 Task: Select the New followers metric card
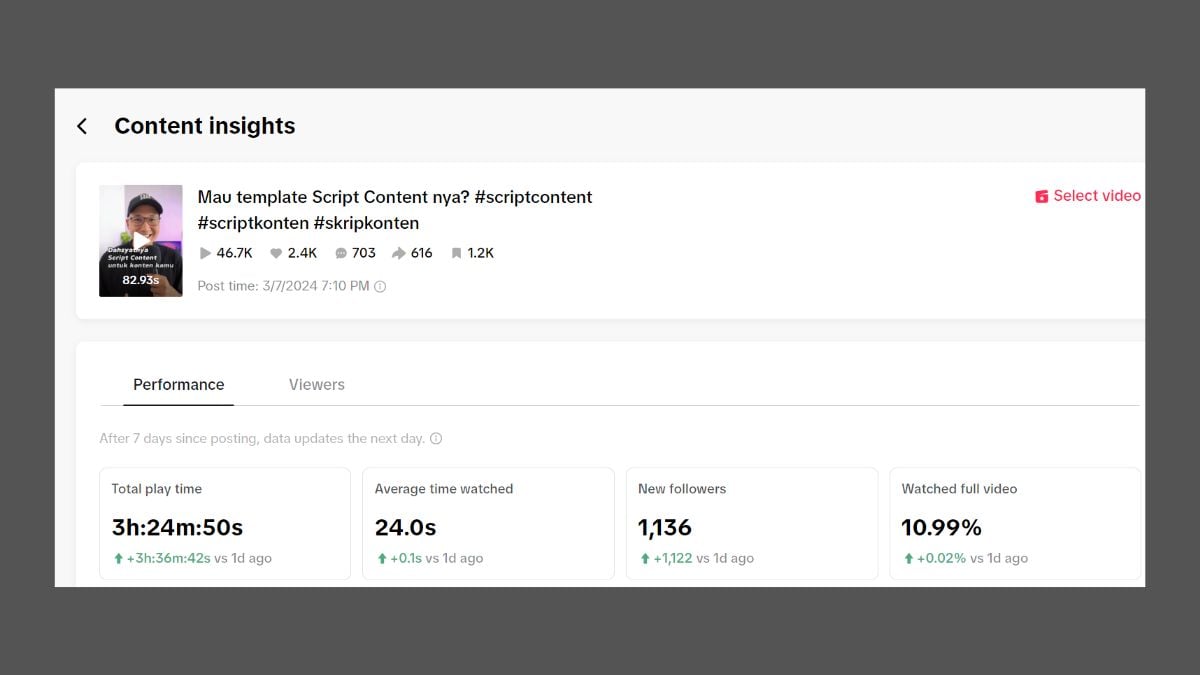(752, 523)
